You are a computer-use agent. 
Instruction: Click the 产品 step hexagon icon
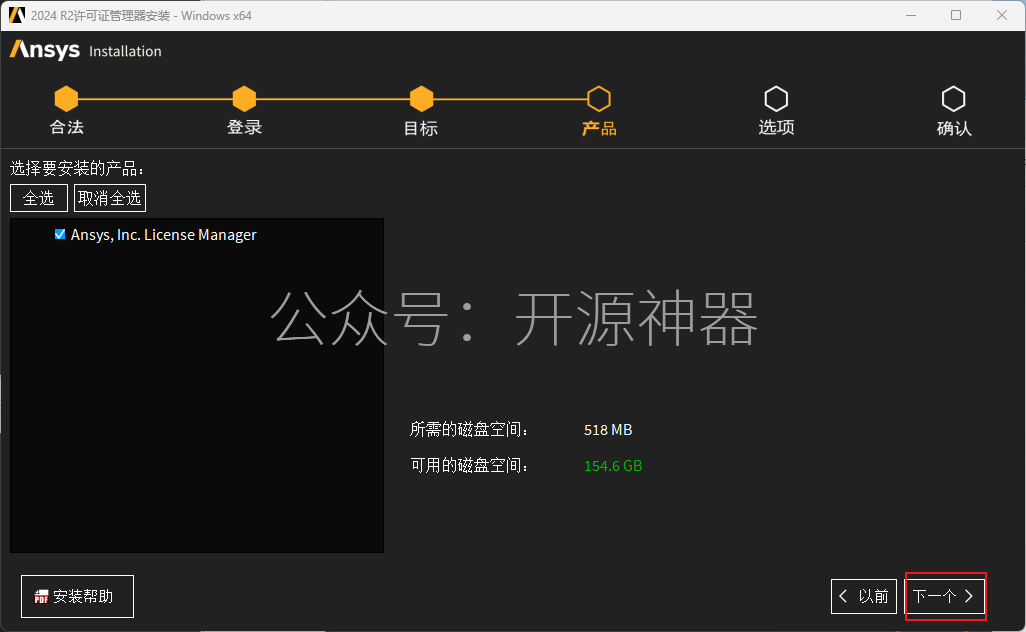tap(599, 99)
